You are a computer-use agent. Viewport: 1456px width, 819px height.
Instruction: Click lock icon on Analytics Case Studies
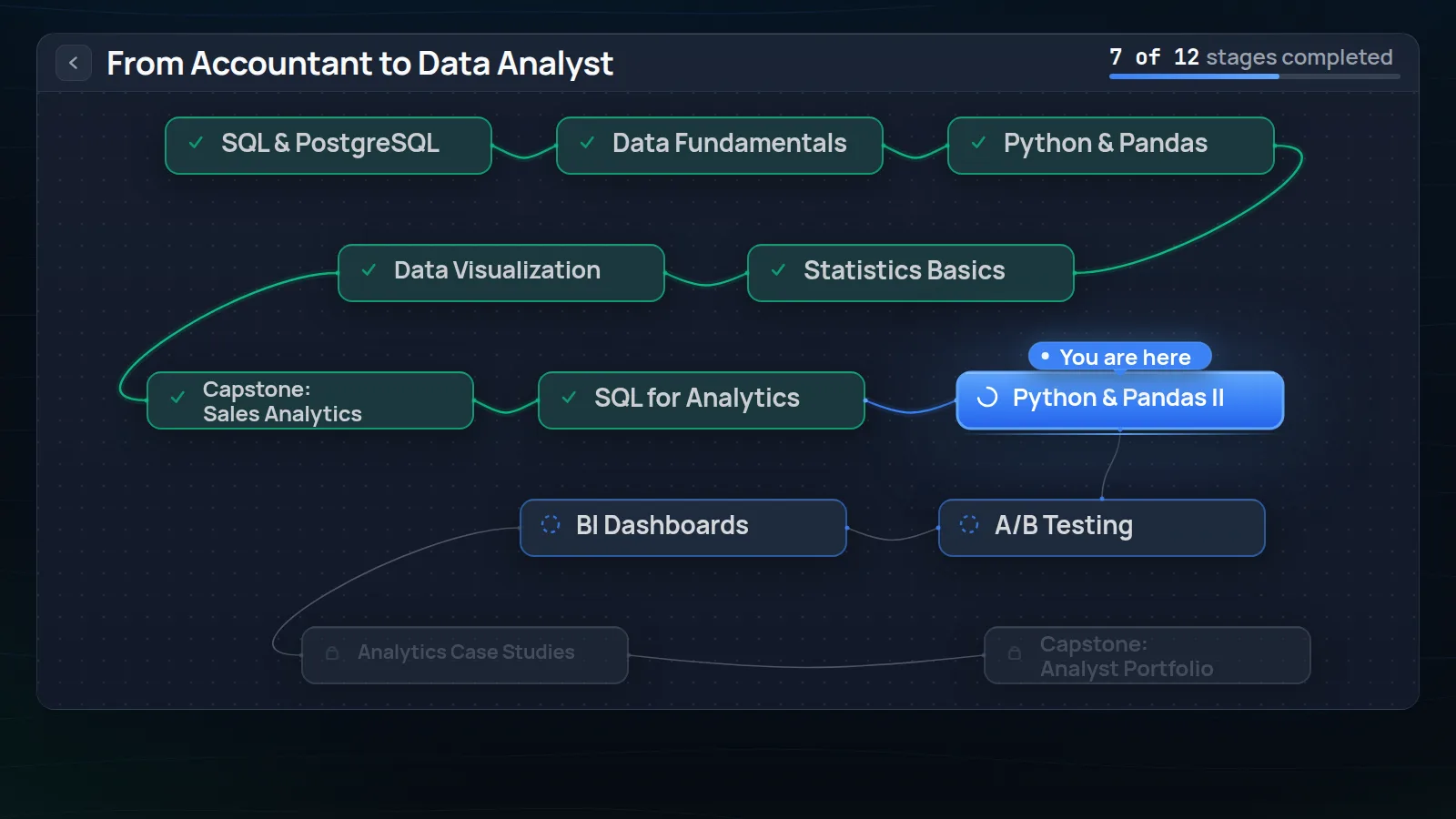pyautogui.click(x=332, y=652)
